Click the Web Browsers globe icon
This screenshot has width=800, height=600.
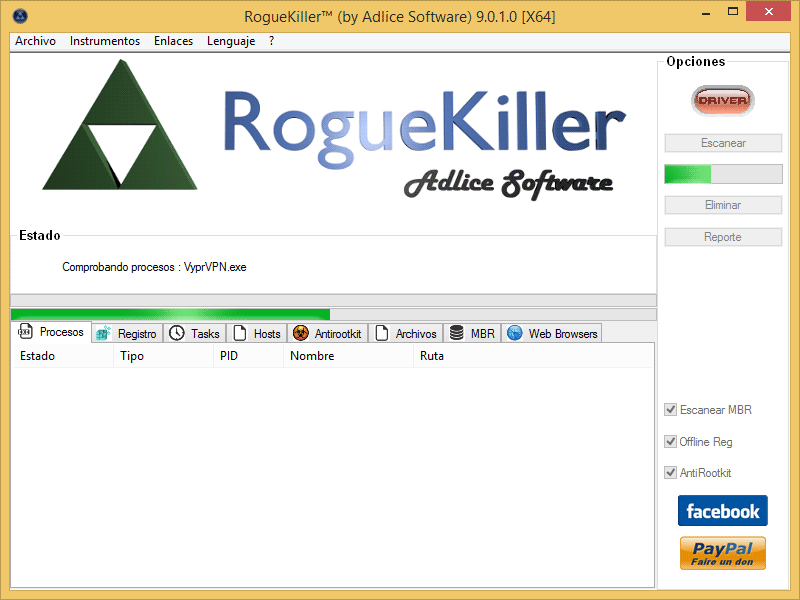click(515, 334)
